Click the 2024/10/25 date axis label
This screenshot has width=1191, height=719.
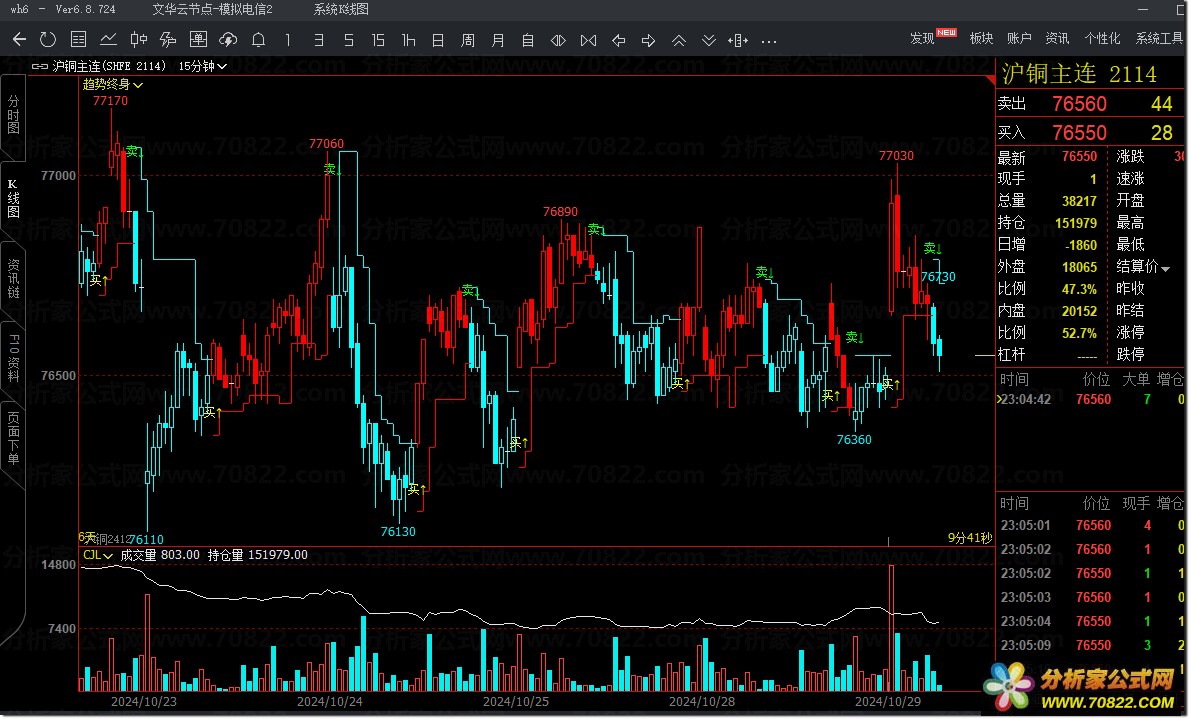tap(516, 702)
